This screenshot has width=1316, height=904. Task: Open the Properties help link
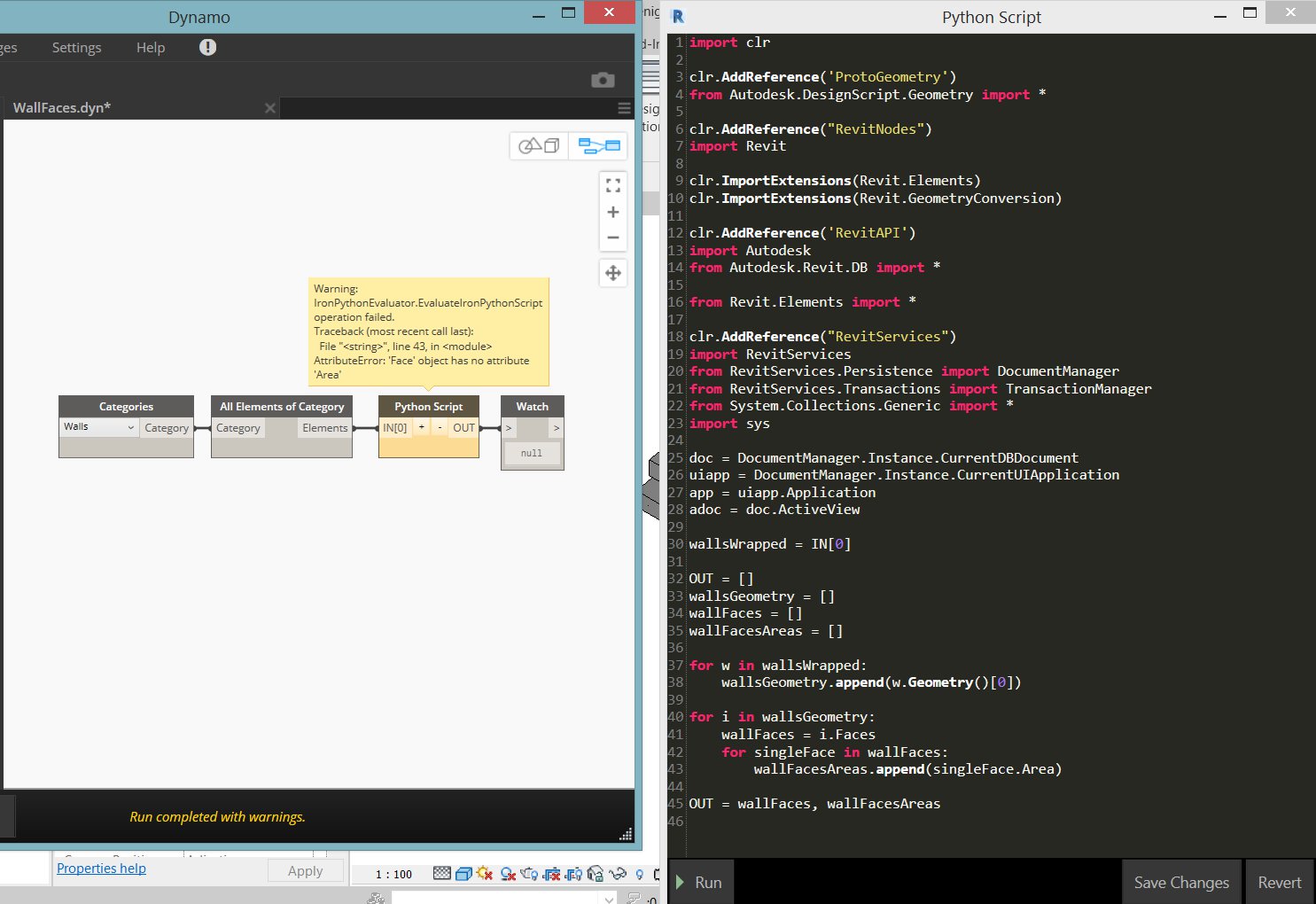tap(101, 869)
